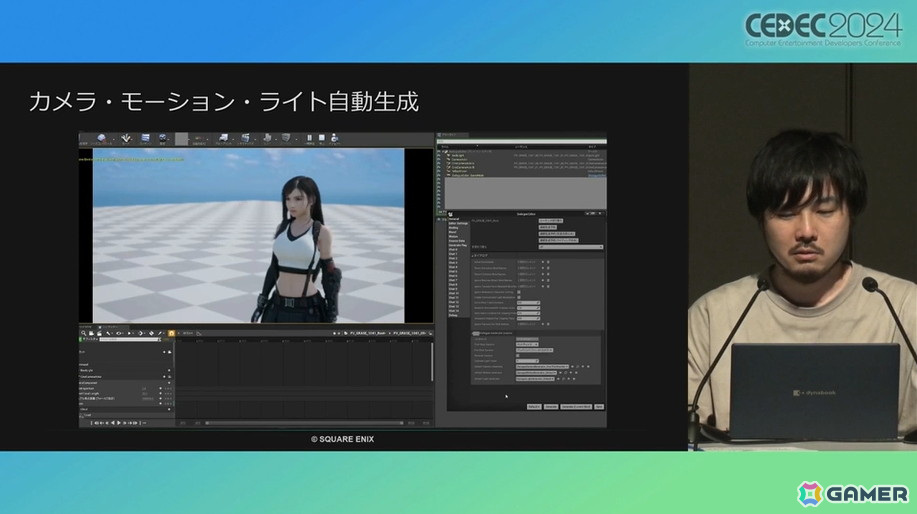Select the General category in dialog list
This screenshot has height=514, width=917.
coord(453,219)
